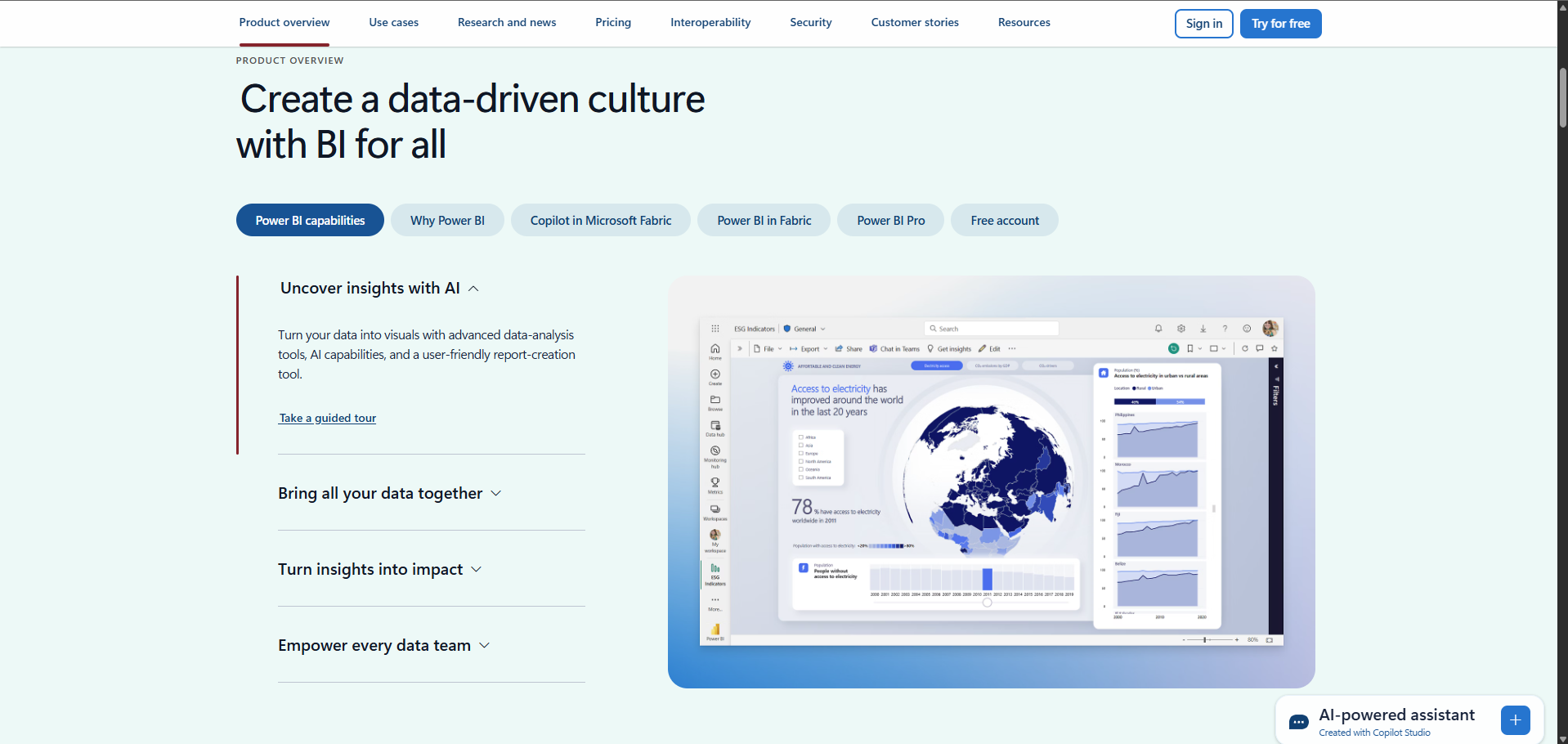
Task: Expand Bring all your data together
Action: coord(390,493)
